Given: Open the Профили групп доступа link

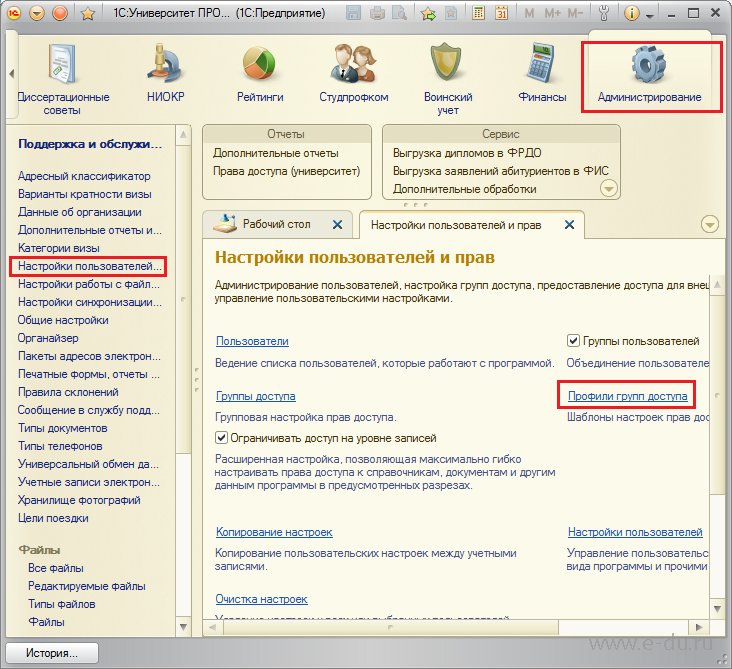Looking at the screenshot, I should pyautogui.click(x=627, y=396).
